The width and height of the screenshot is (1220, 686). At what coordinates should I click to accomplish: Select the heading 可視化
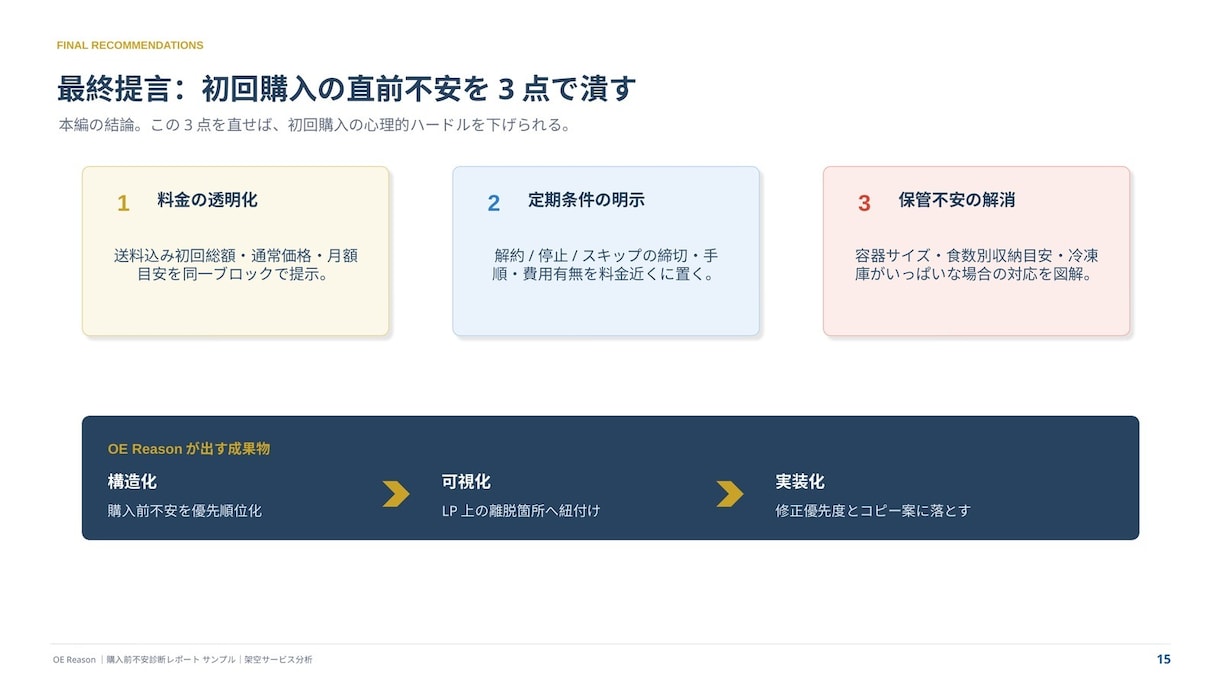click(466, 482)
